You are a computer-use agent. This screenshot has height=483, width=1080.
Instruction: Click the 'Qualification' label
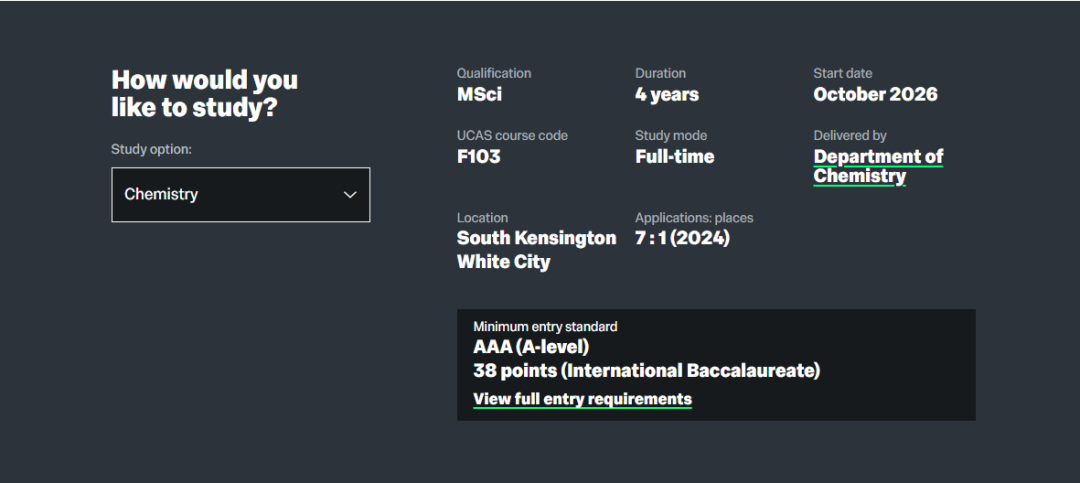point(494,73)
